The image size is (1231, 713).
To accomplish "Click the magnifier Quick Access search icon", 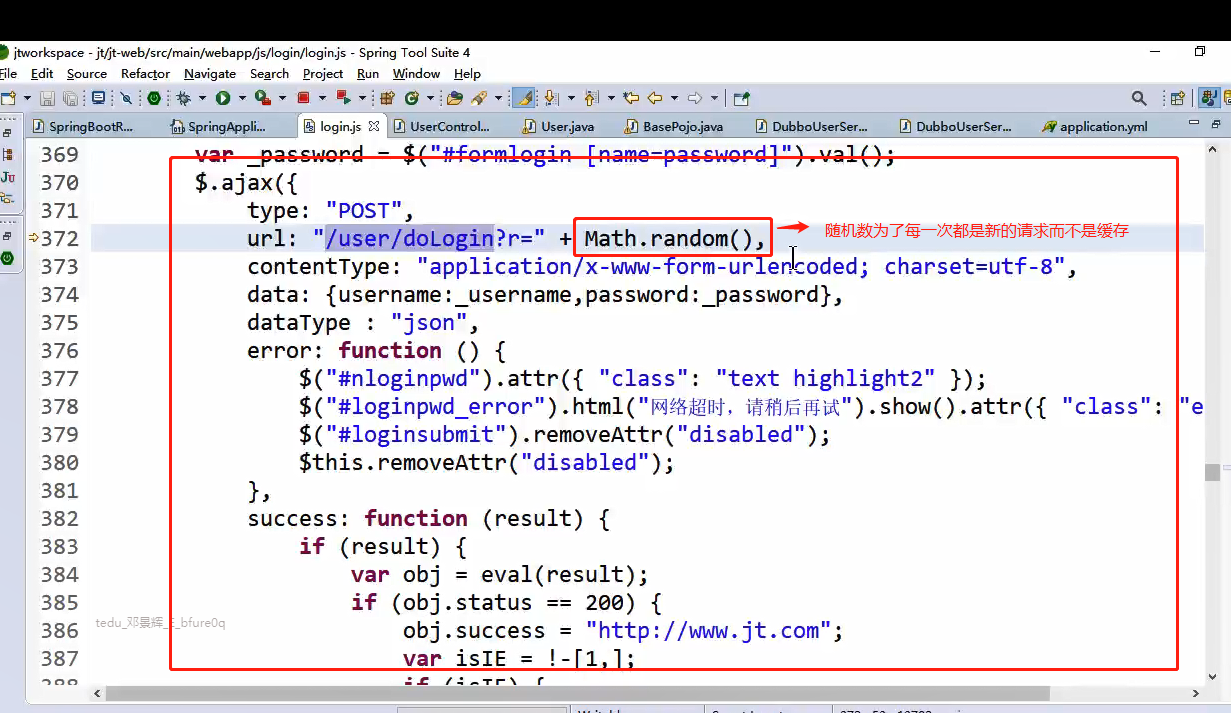I will (1139, 98).
